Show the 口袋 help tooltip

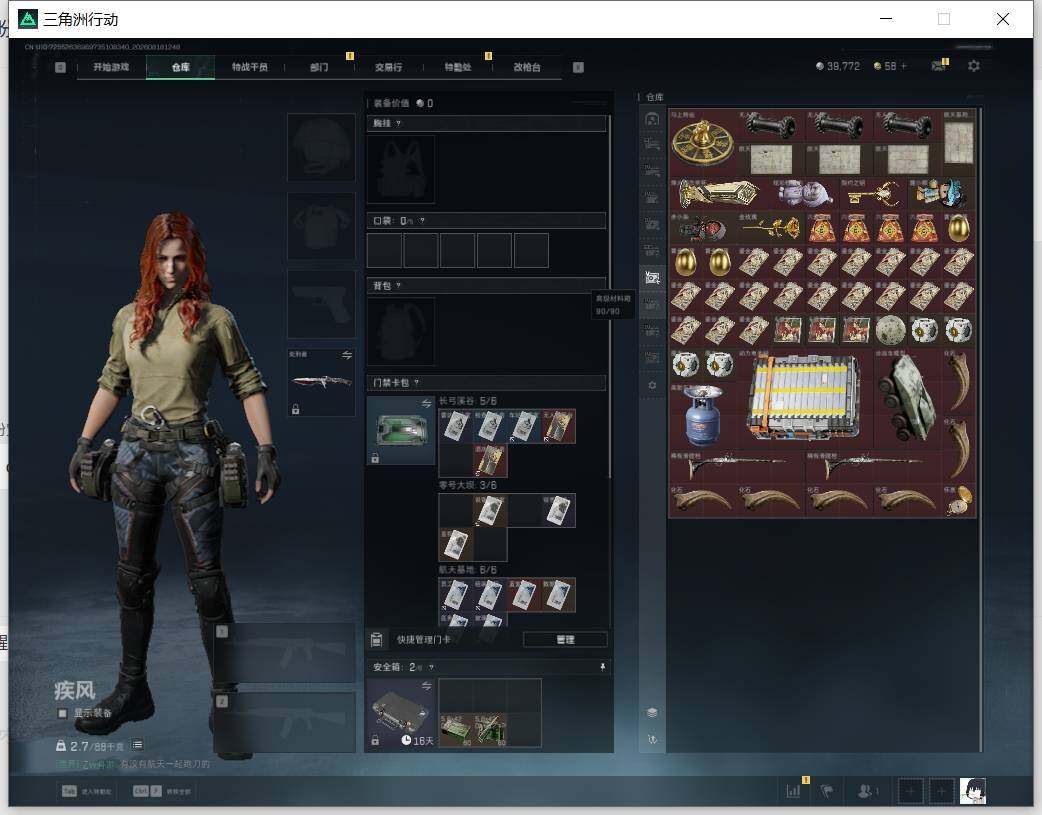click(x=422, y=221)
